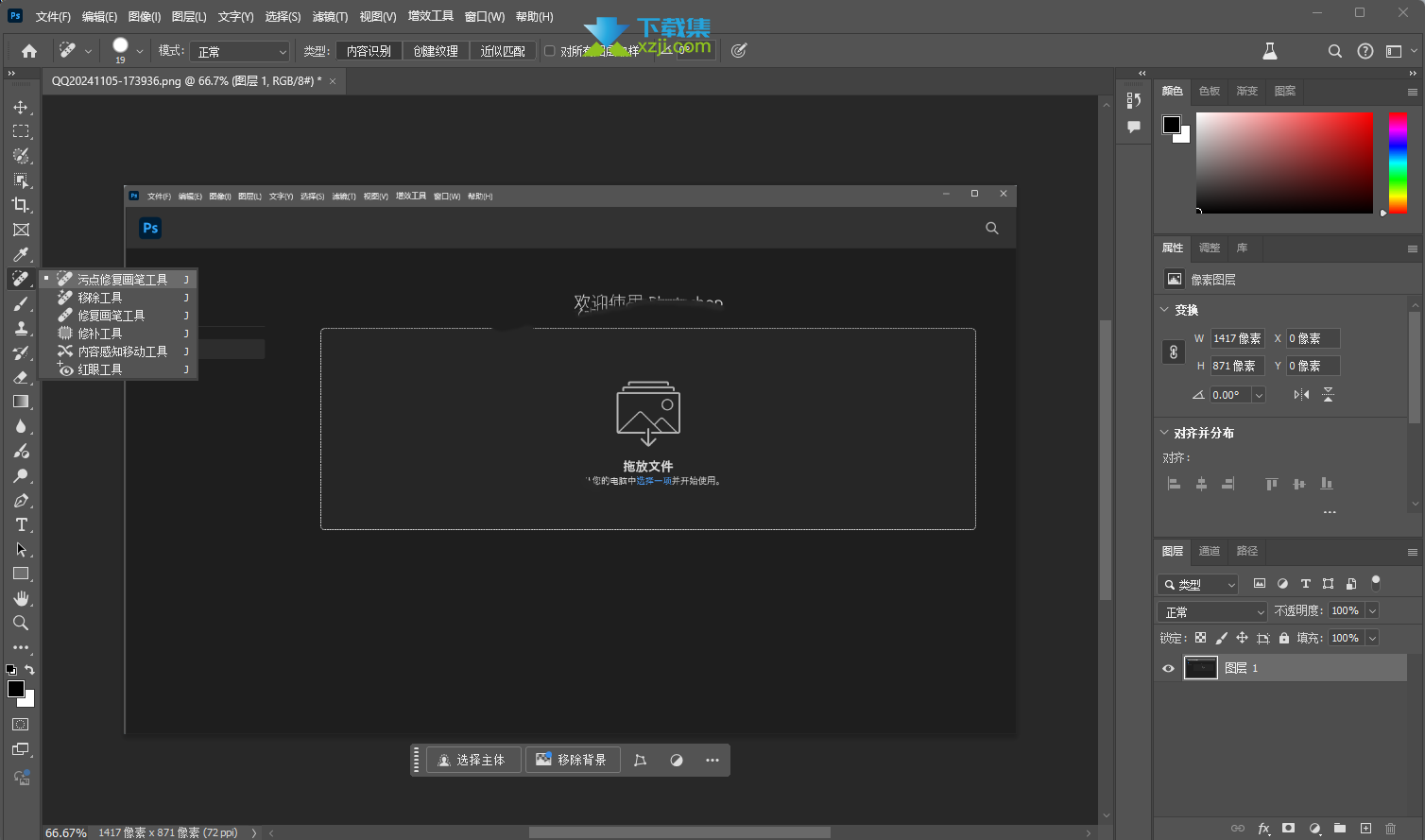Open the 填充 fill dropdown arrow
The width and height of the screenshot is (1425, 840).
[x=1373, y=638]
